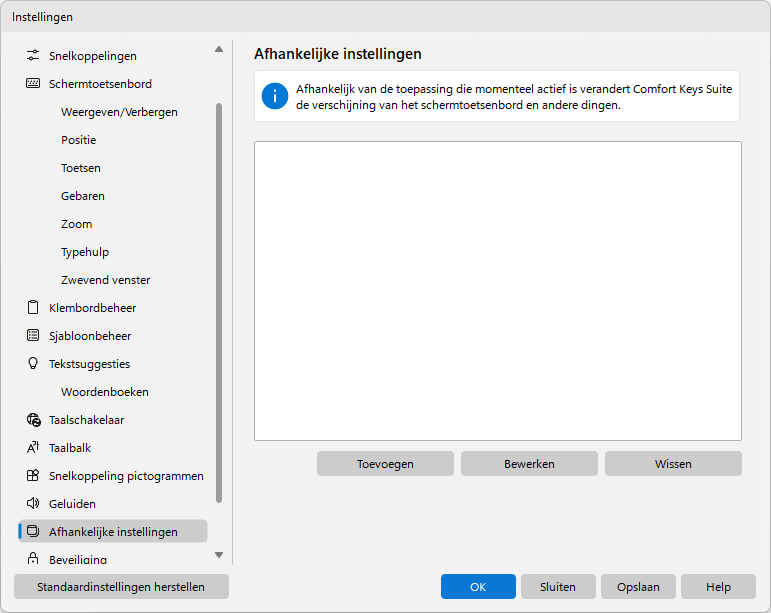This screenshot has height=613, width=771.
Task: Click the Klembordbeheer clipboard icon
Action: [33, 308]
